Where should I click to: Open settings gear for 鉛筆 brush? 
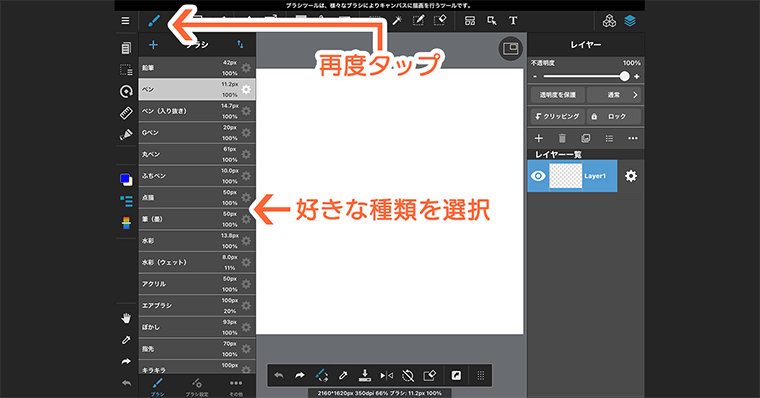point(246,68)
